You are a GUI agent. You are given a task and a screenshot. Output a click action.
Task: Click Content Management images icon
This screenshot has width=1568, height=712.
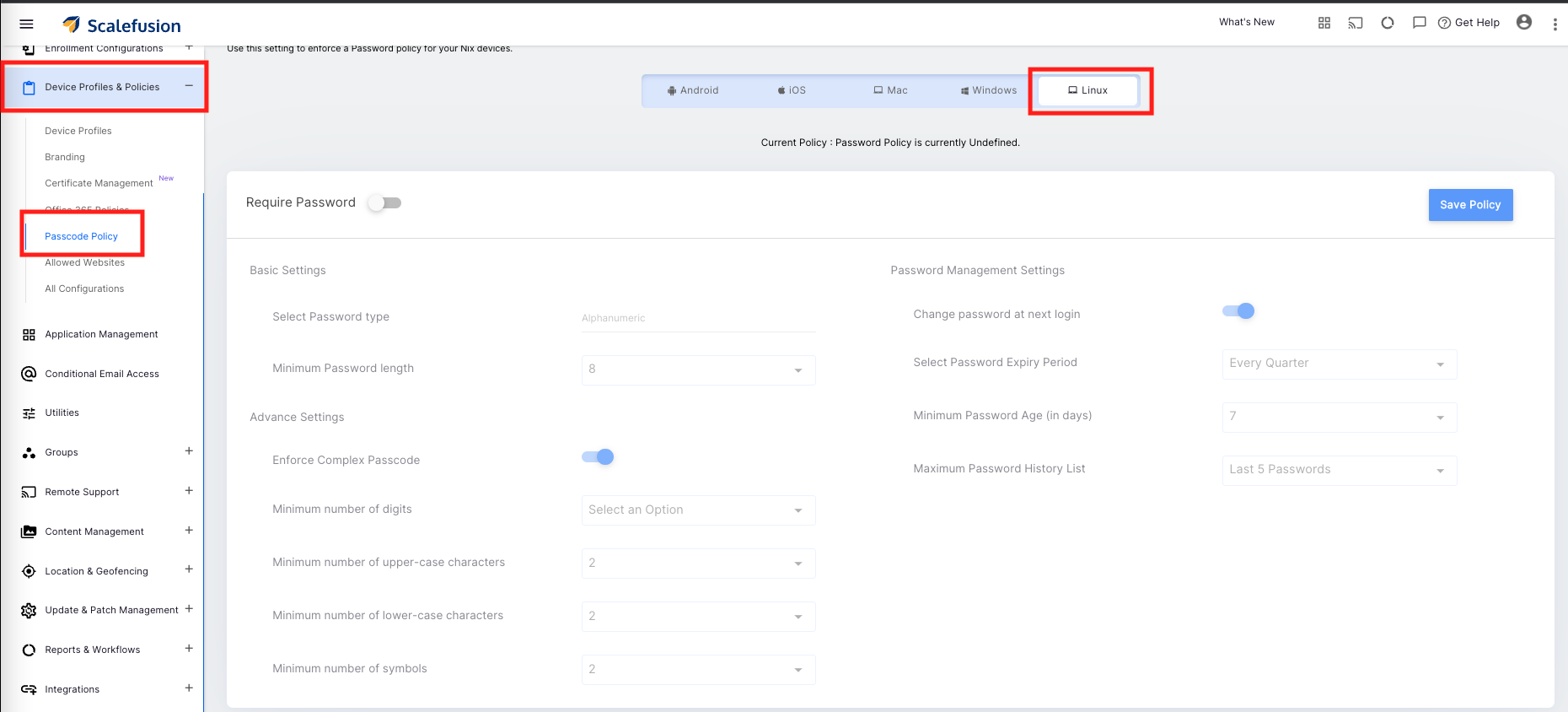coord(29,531)
